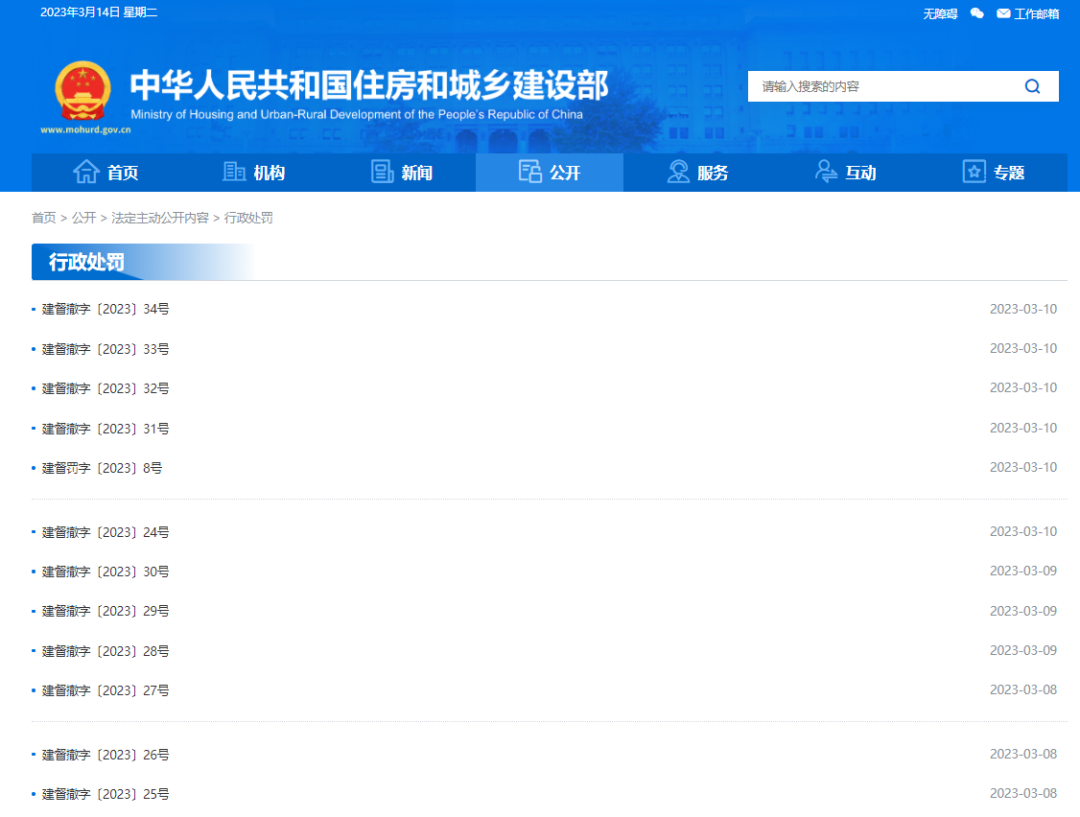This screenshot has width=1080, height=817.
Task: Click the star icon beside 专题
Action: 974,172
